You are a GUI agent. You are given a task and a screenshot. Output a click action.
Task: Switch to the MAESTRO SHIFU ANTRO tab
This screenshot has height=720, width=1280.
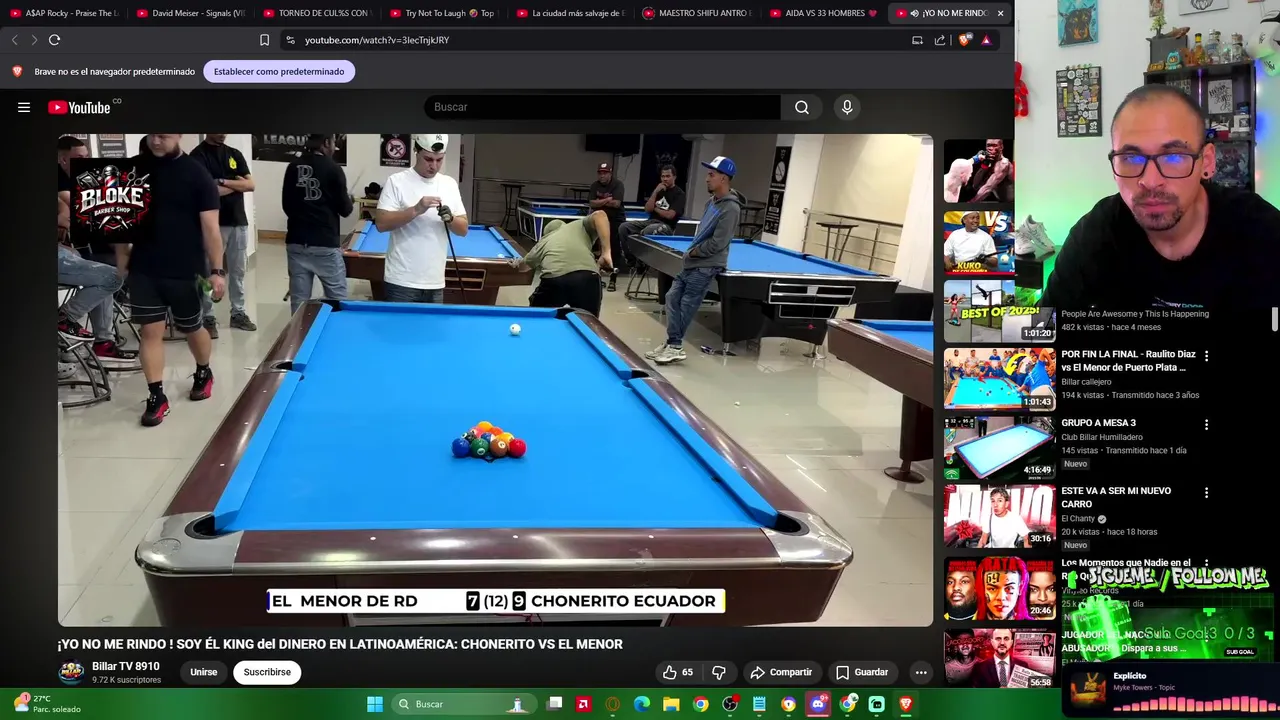(698, 13)
